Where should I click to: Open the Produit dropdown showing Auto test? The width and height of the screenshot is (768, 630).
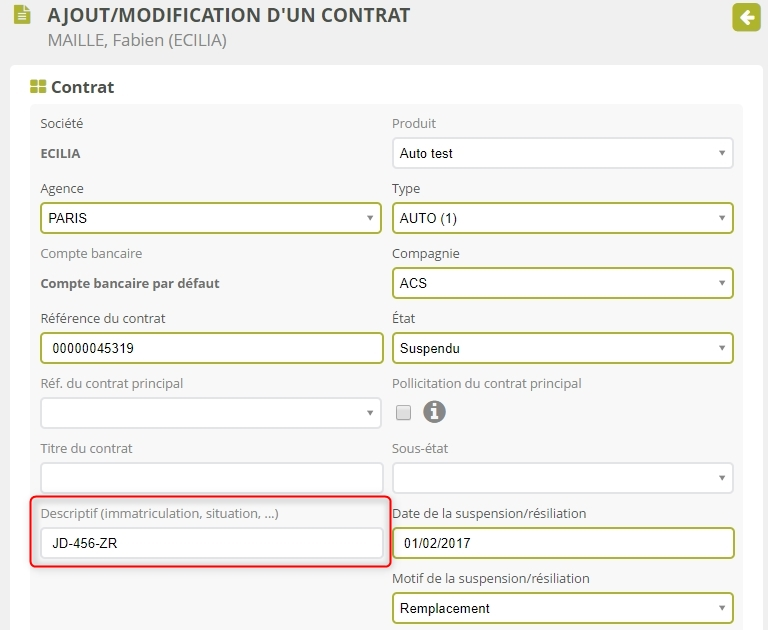[x=562, y=153]
